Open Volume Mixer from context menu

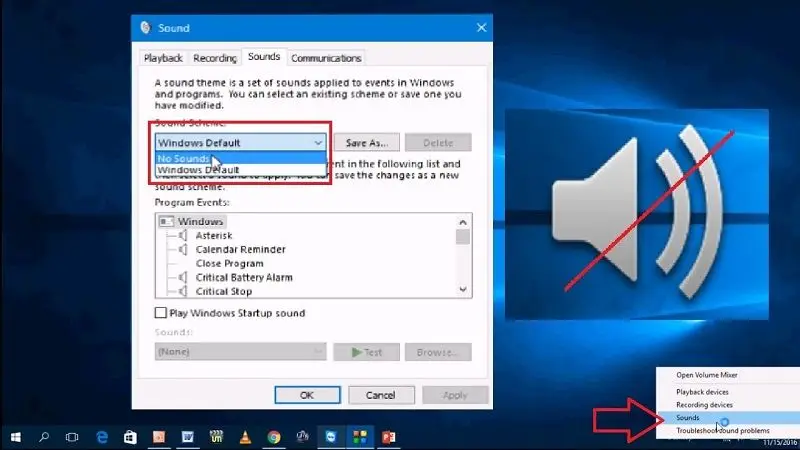tap(707, 375)
